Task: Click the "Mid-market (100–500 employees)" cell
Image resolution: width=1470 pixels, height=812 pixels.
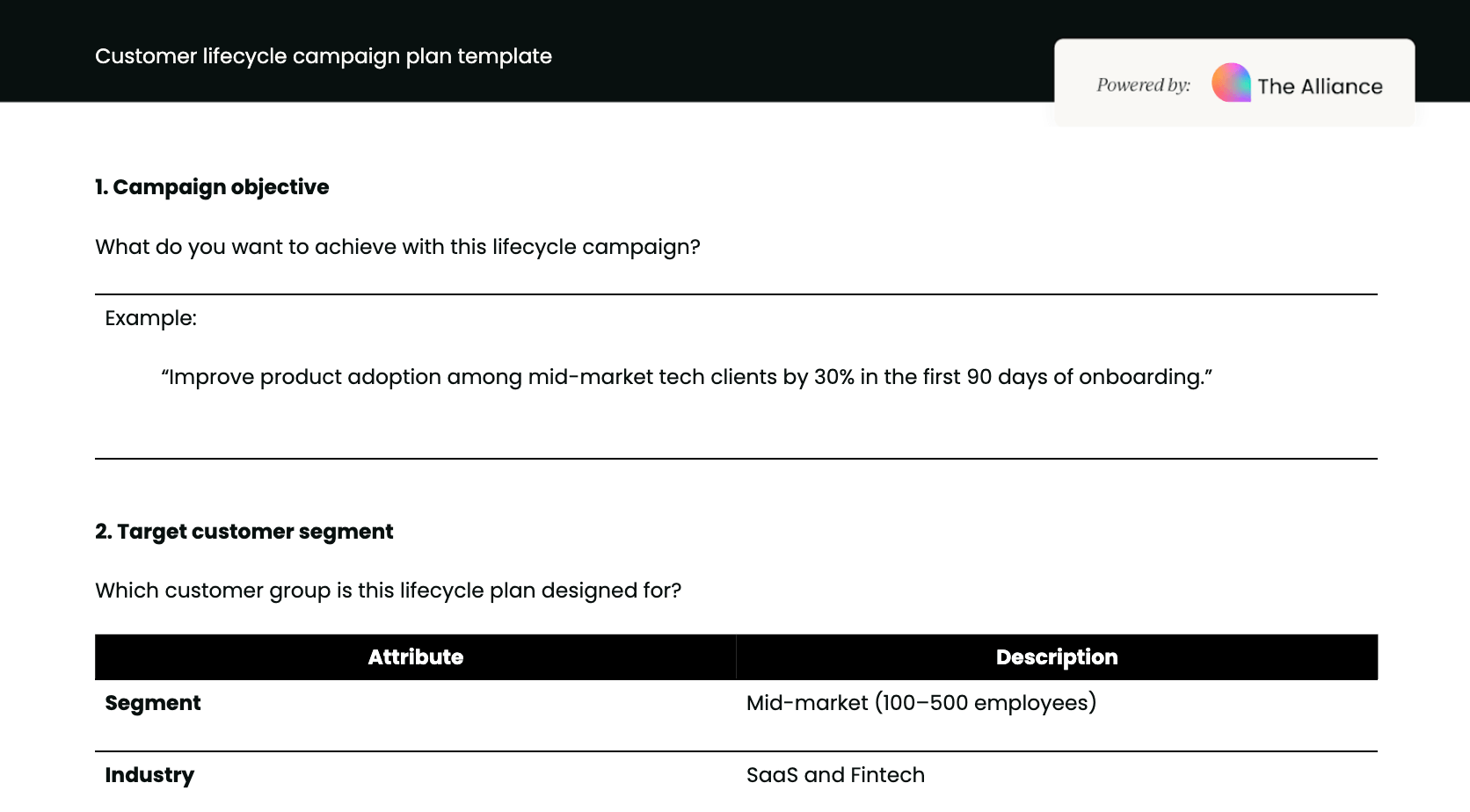Action: coord(921,703)
